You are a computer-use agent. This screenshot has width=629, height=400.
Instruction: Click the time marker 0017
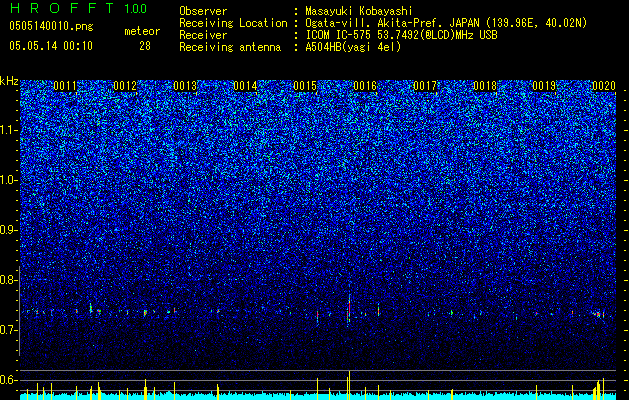[x=425, y=86]
